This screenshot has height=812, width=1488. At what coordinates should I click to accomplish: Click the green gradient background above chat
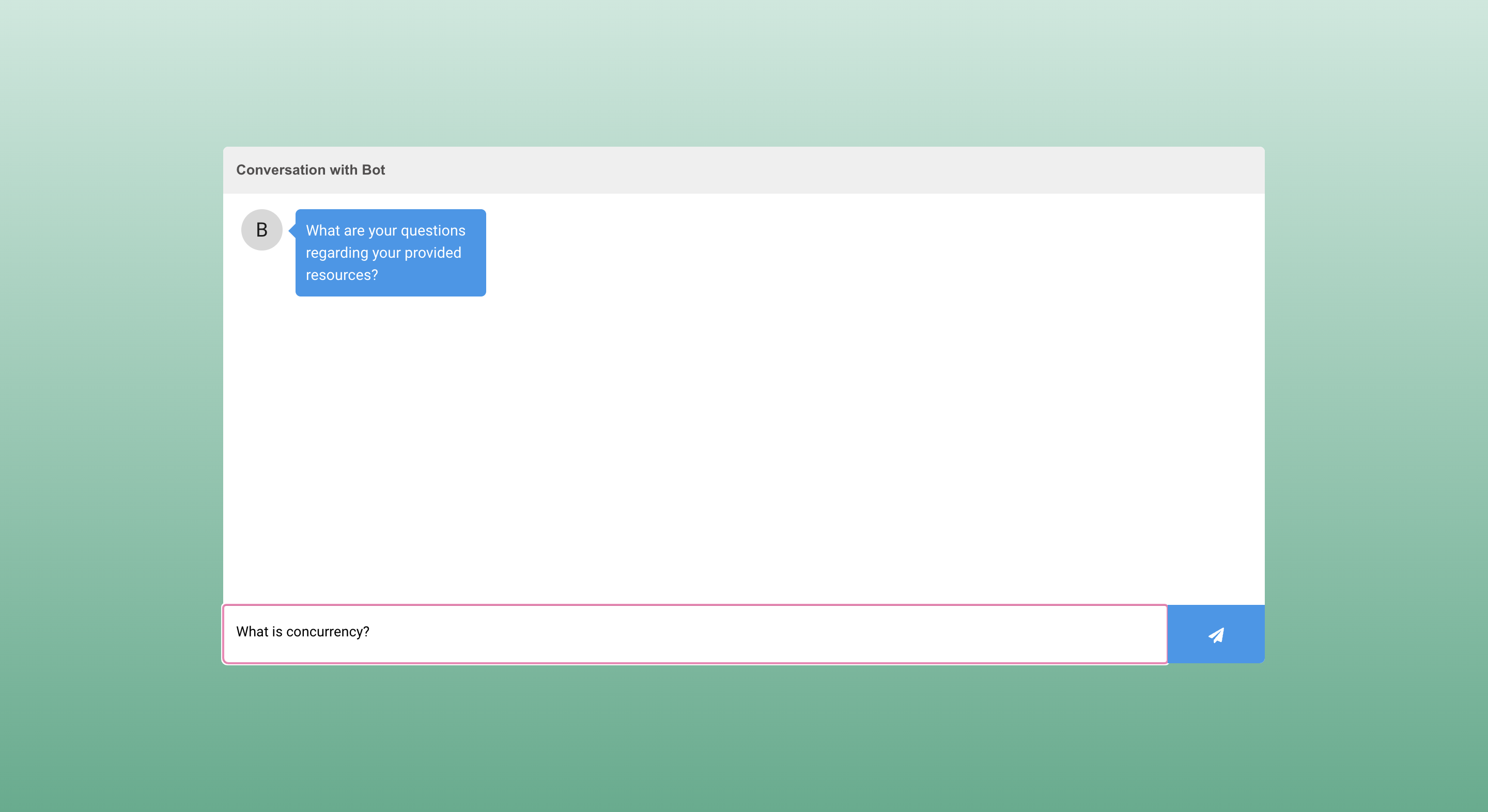coord(744,69)
